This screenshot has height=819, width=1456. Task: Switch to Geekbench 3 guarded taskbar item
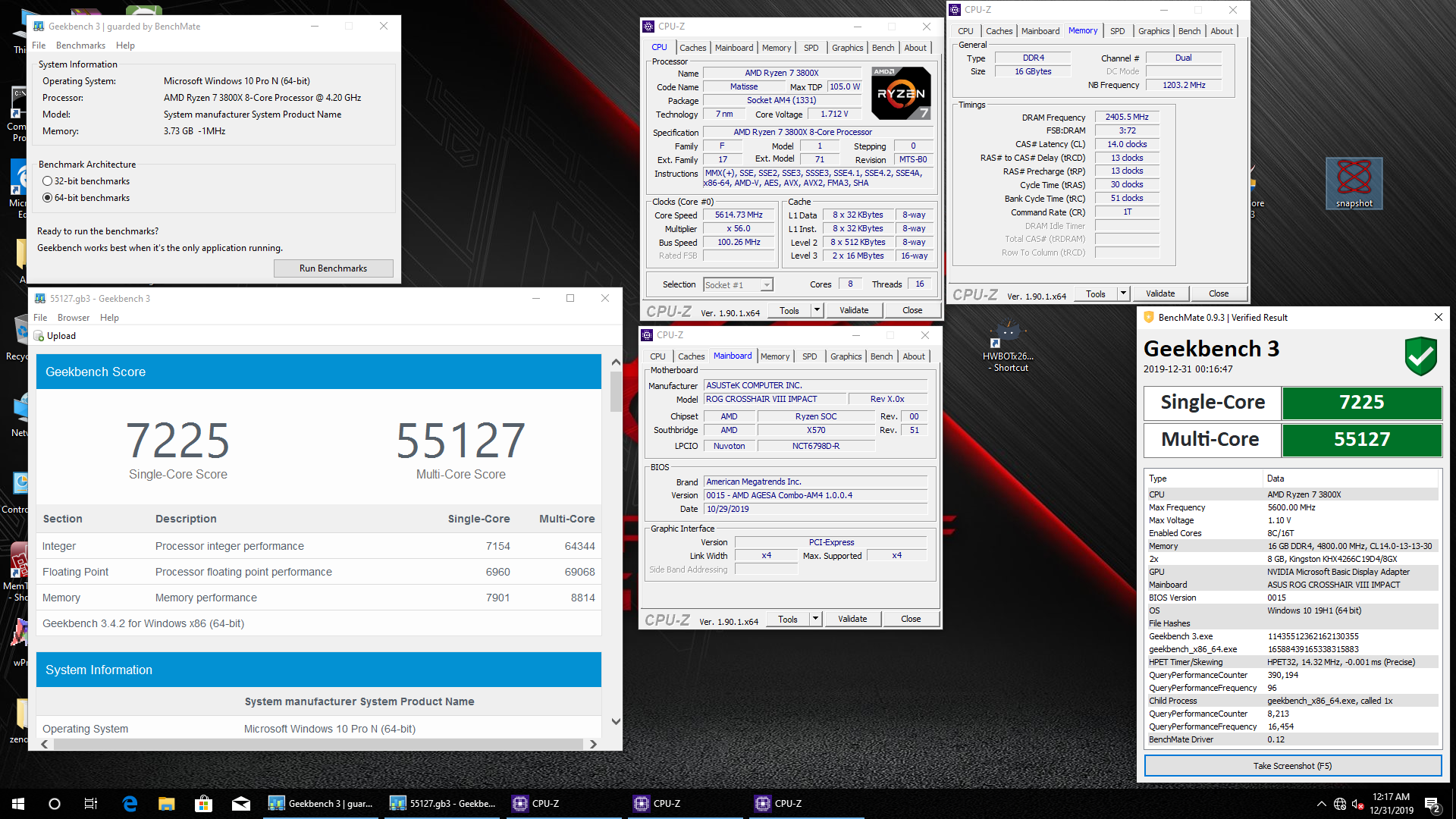point(322,804)
